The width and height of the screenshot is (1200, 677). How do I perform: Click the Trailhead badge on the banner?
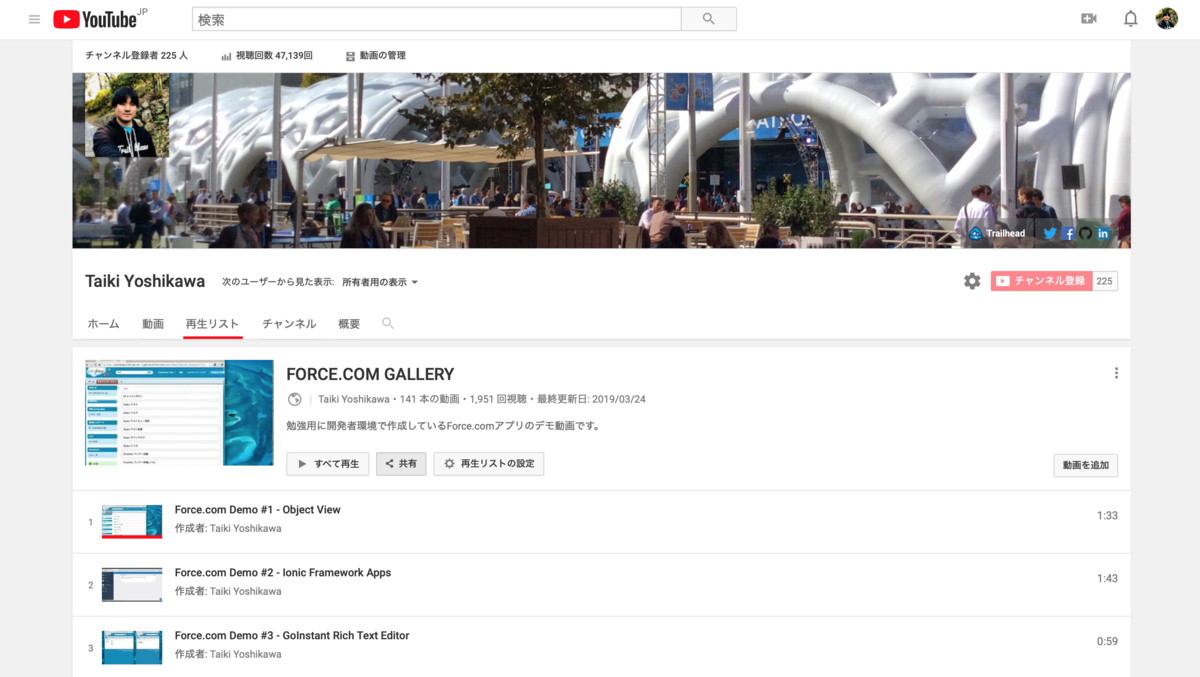pyautogui.click(x=997, y=233)
